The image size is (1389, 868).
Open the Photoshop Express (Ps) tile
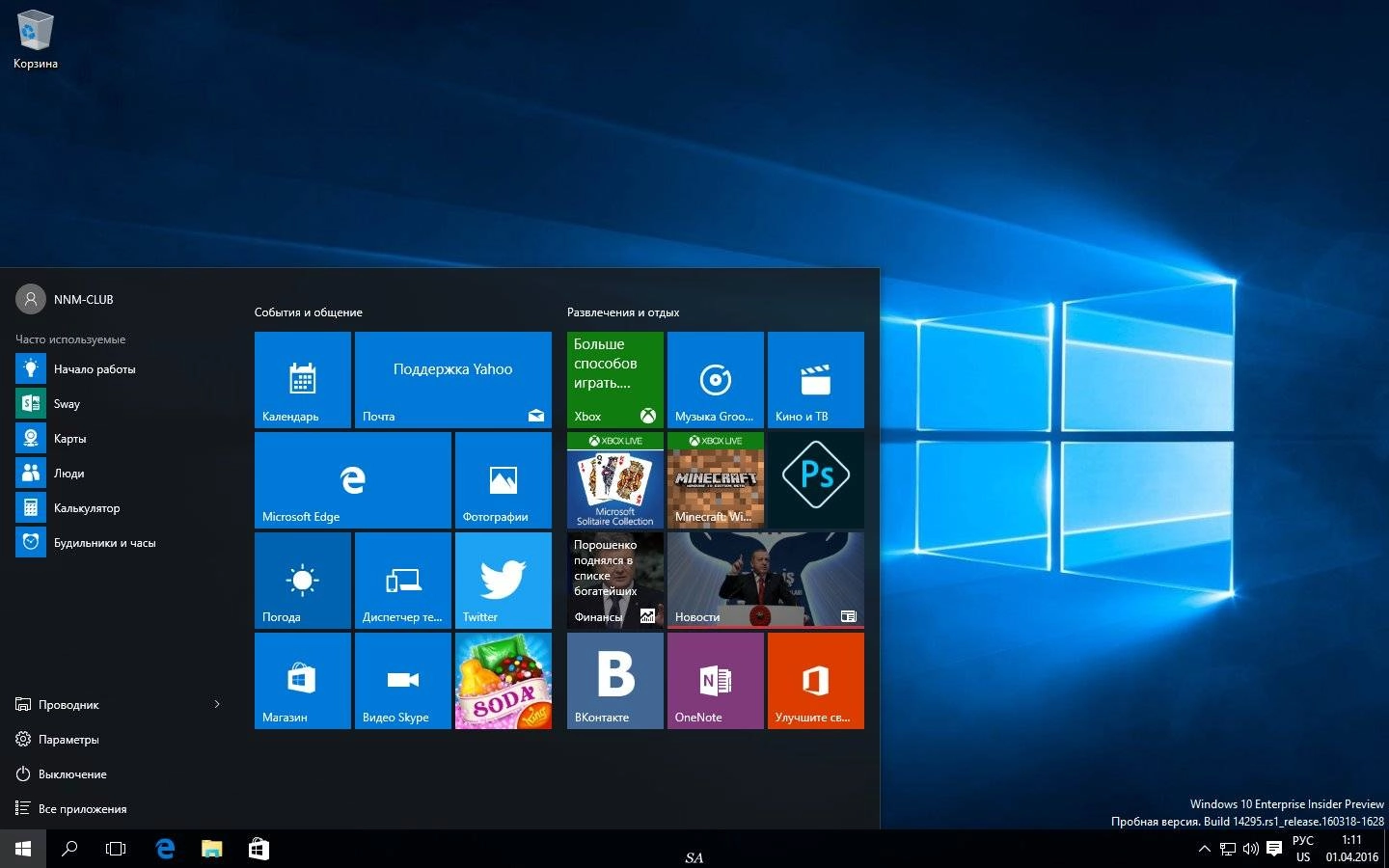[816, 480]
